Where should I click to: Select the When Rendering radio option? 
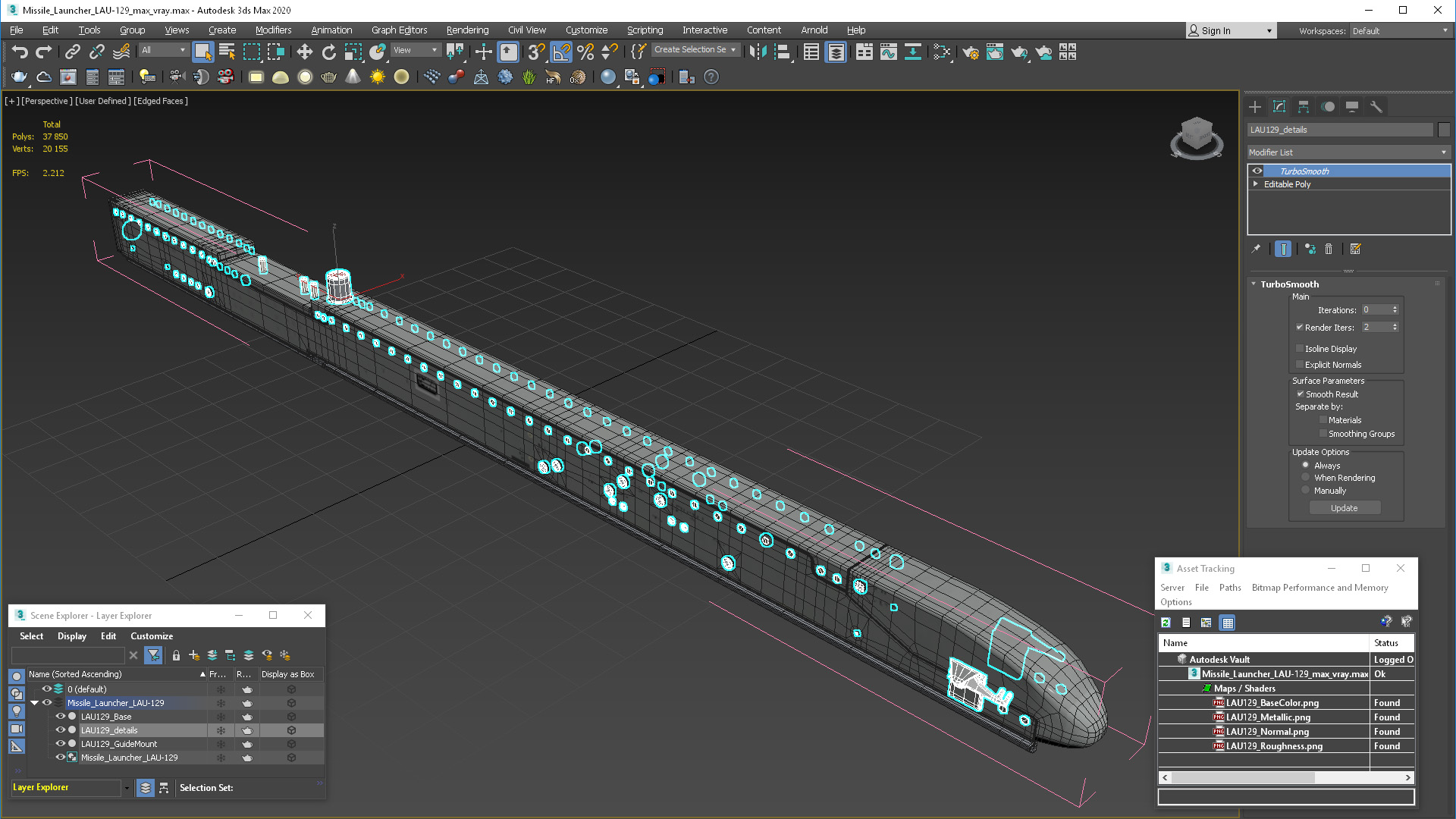point(1306,478)
